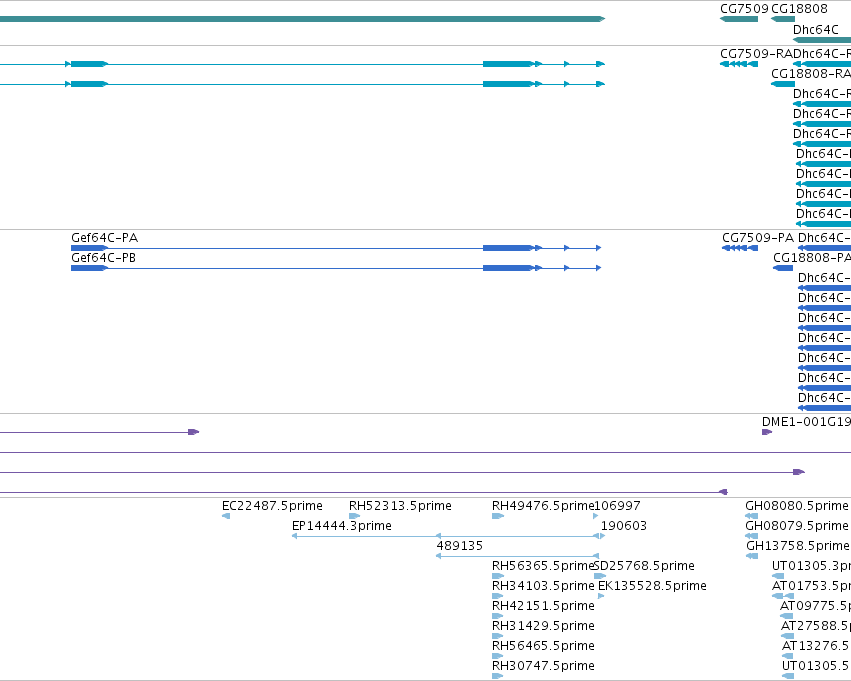Select the UT01305.5 EST feature at bottom
This screenshot has height=681, width=851.
point(788,676)
